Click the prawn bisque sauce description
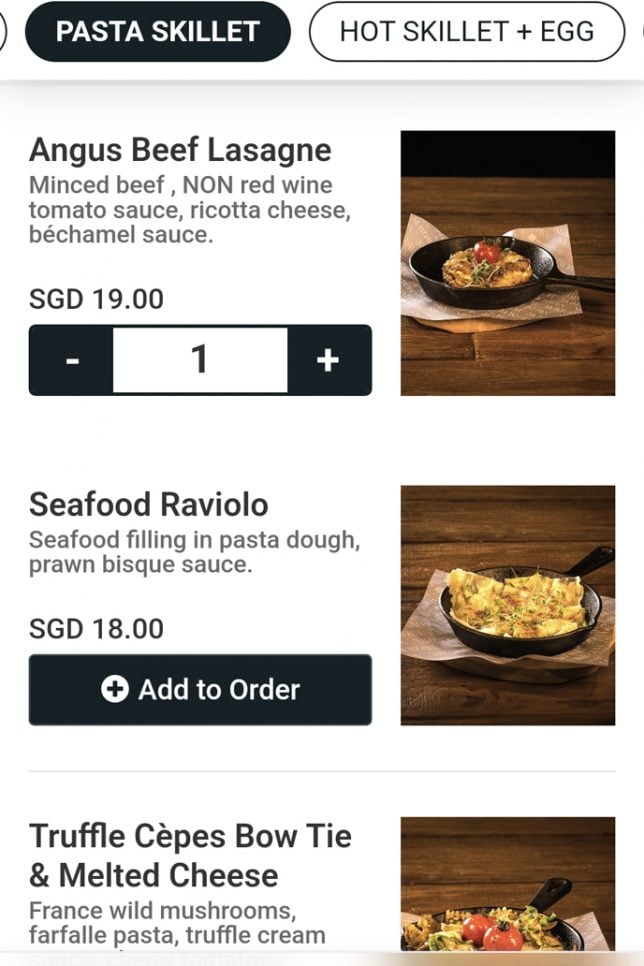Screen dimensions: 644x966 [193, 552]
